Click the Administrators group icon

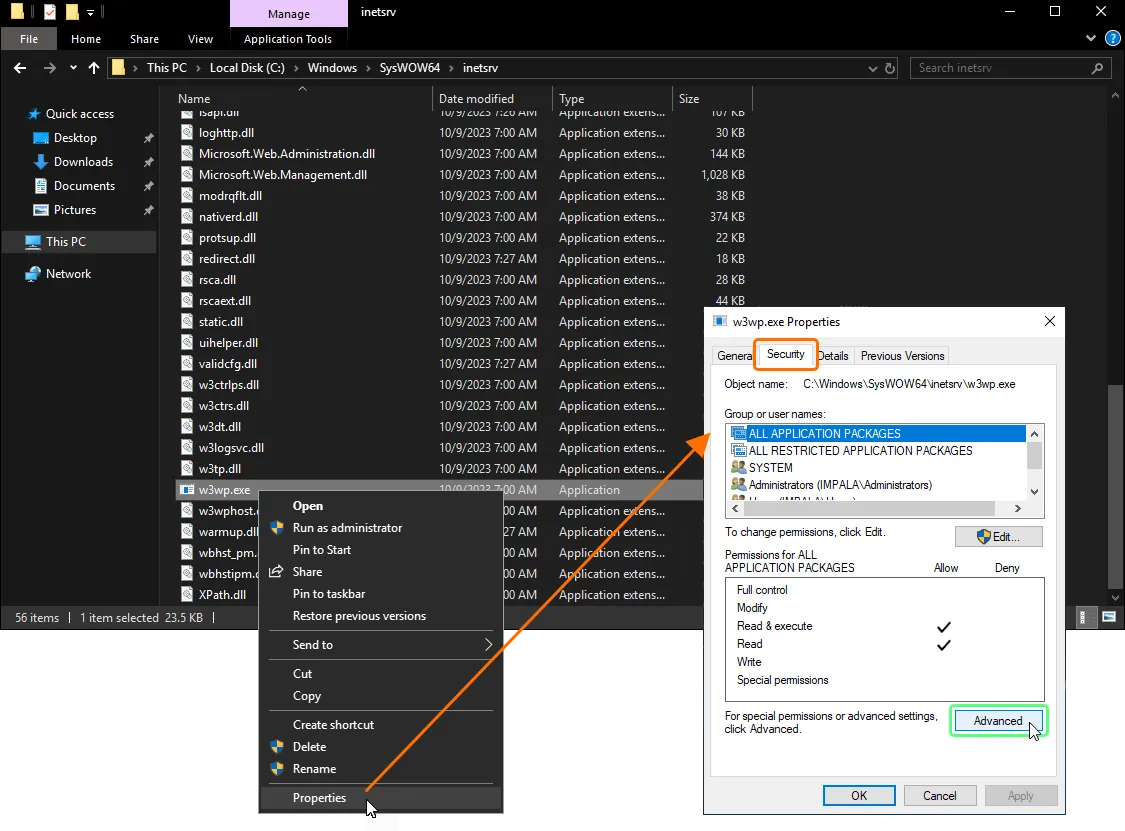click(738, 485)
